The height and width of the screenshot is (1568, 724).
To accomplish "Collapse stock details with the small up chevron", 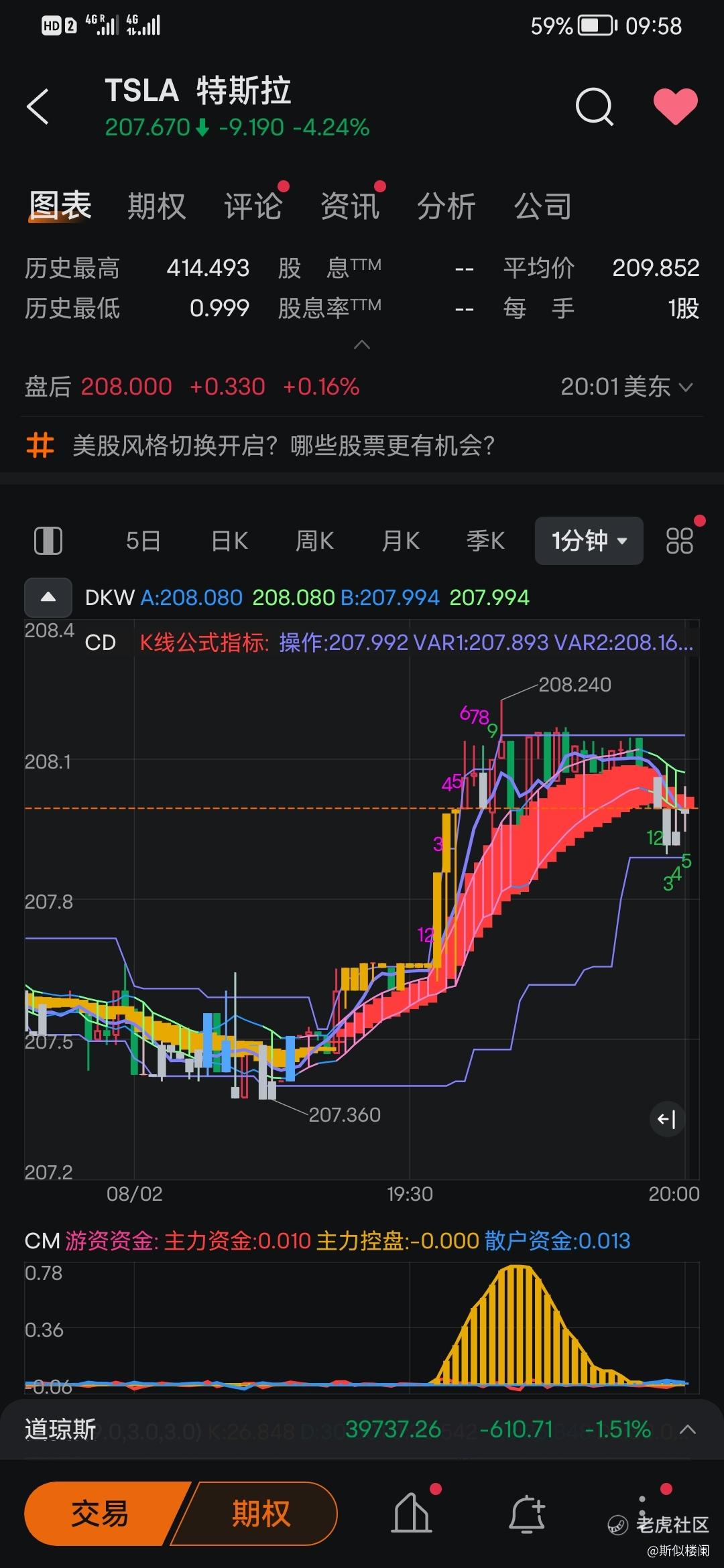I will [362, 345].
